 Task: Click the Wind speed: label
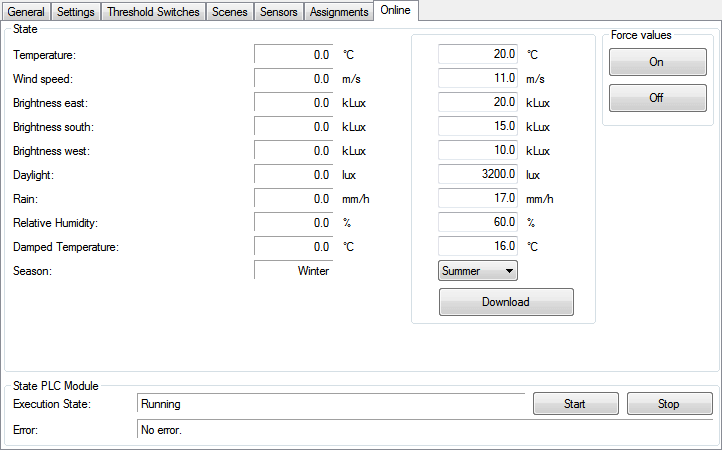(43, 79)
